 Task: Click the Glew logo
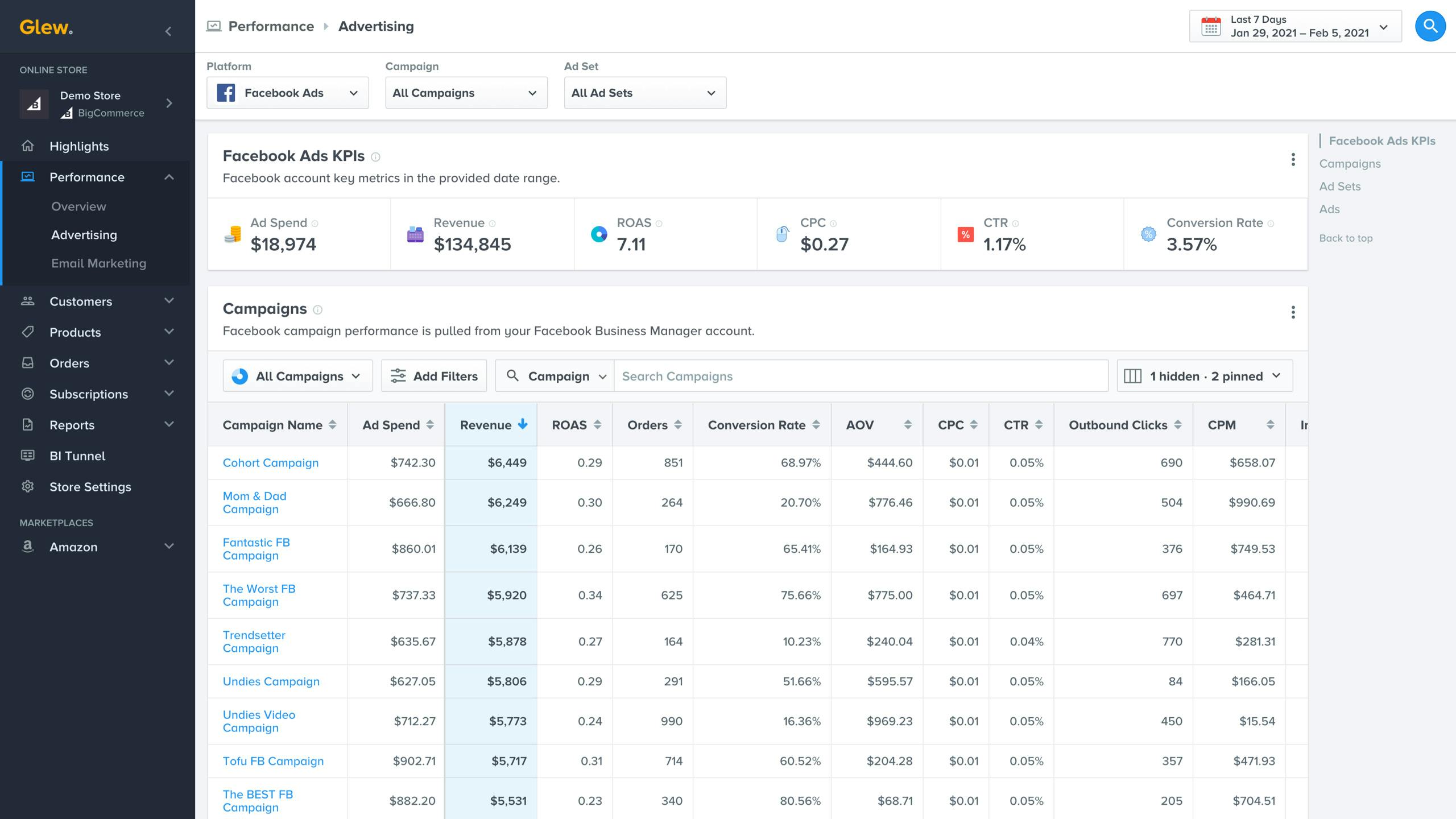coord(46,27)
